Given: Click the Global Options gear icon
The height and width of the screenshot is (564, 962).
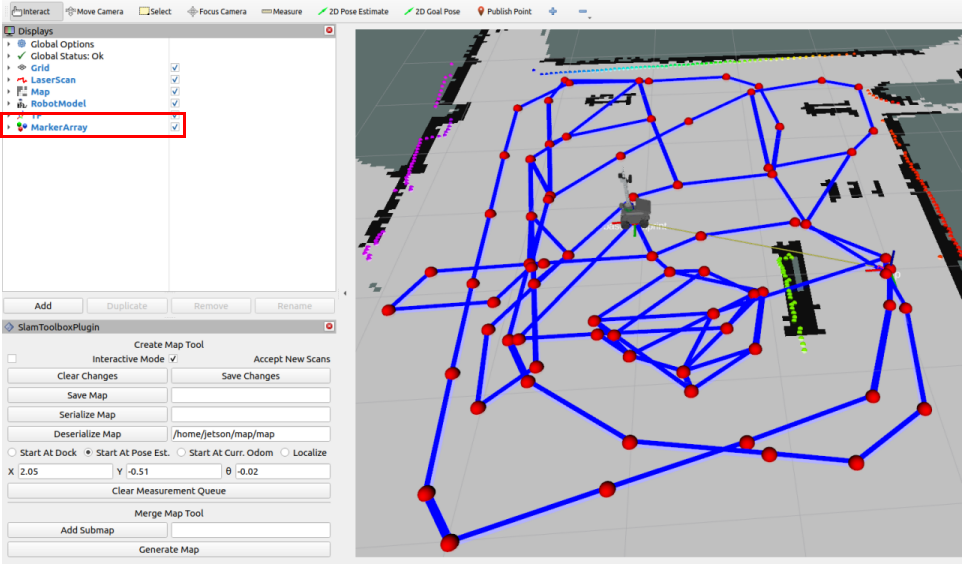Looking at the screenshot, I should click(x=21, y=44).
